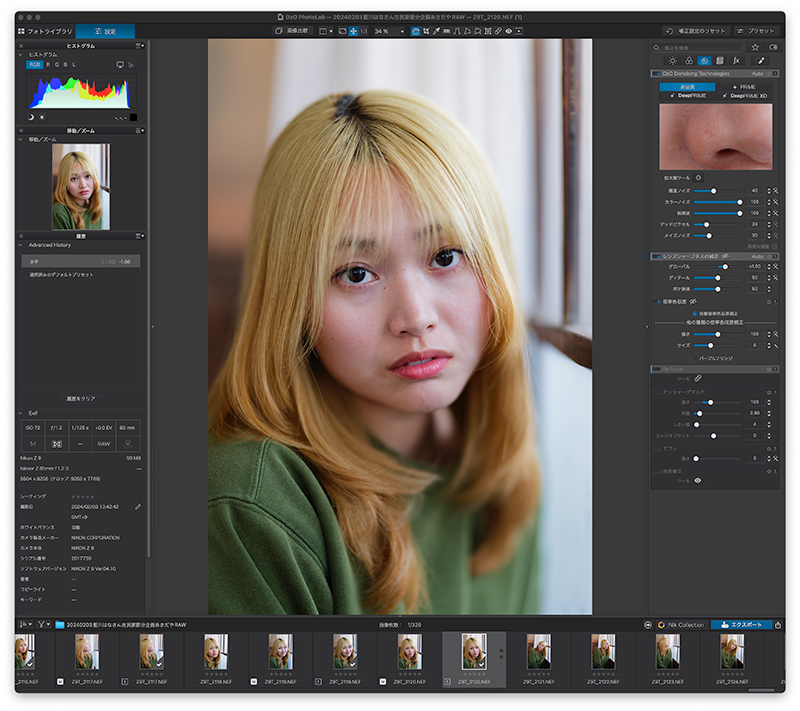Open the Color corrections palette icon
The image size is (800, 711).
point(688,61)
